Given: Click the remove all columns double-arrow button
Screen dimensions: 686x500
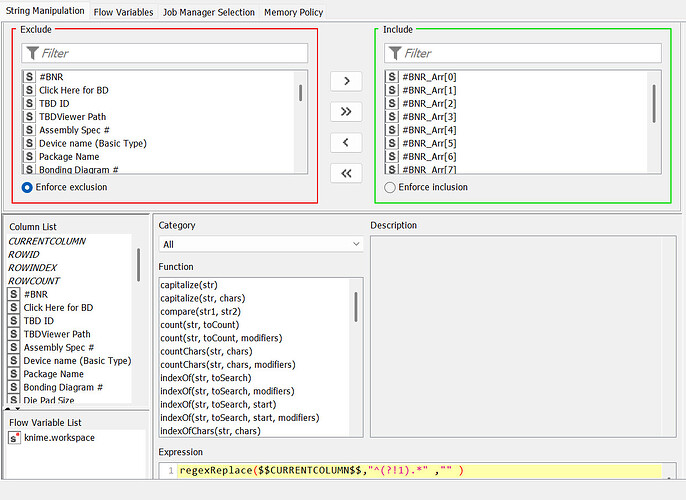Looking at the screenshot, I should point(345,174).
